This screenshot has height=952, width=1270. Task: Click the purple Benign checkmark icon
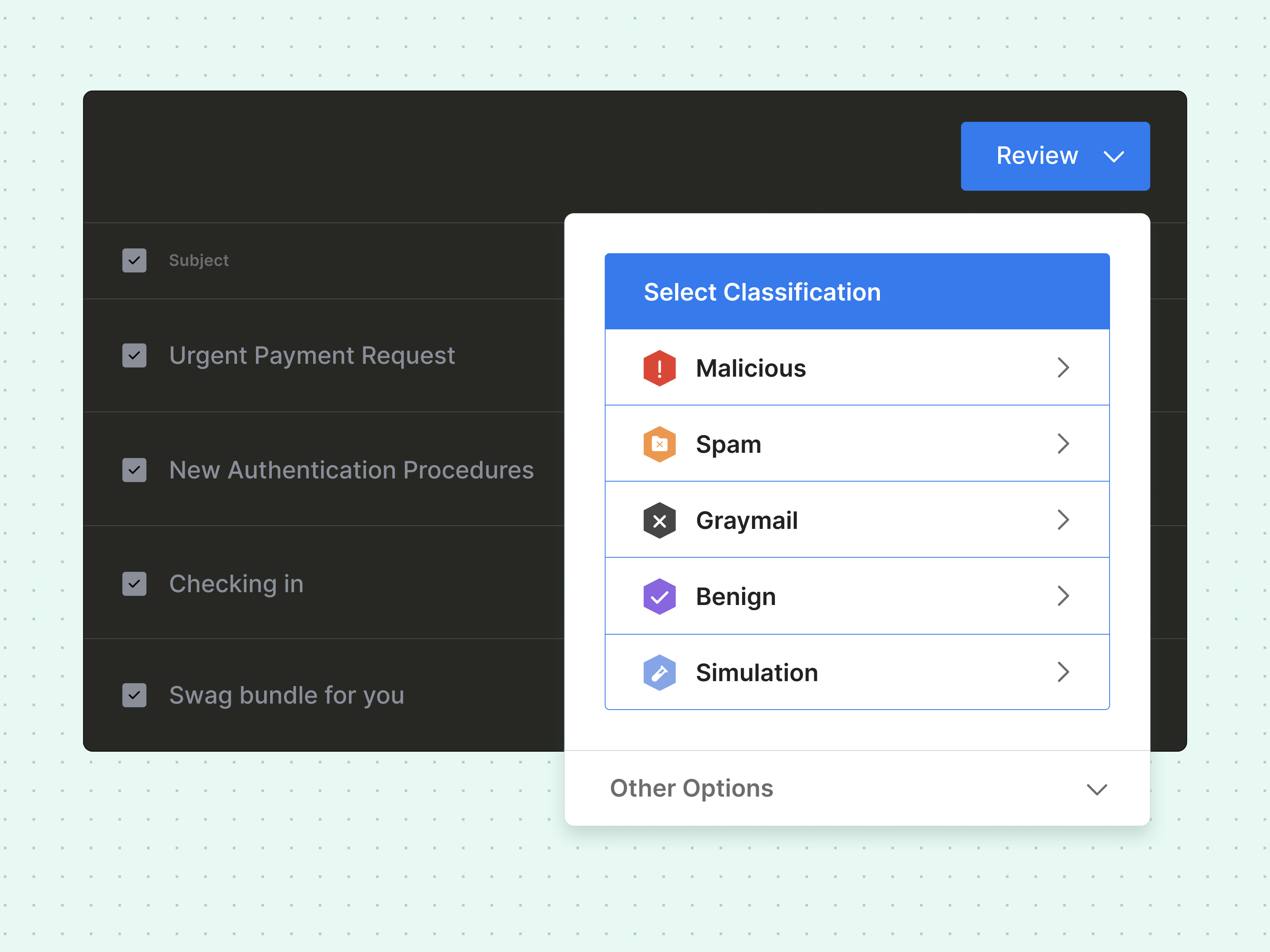659,597
